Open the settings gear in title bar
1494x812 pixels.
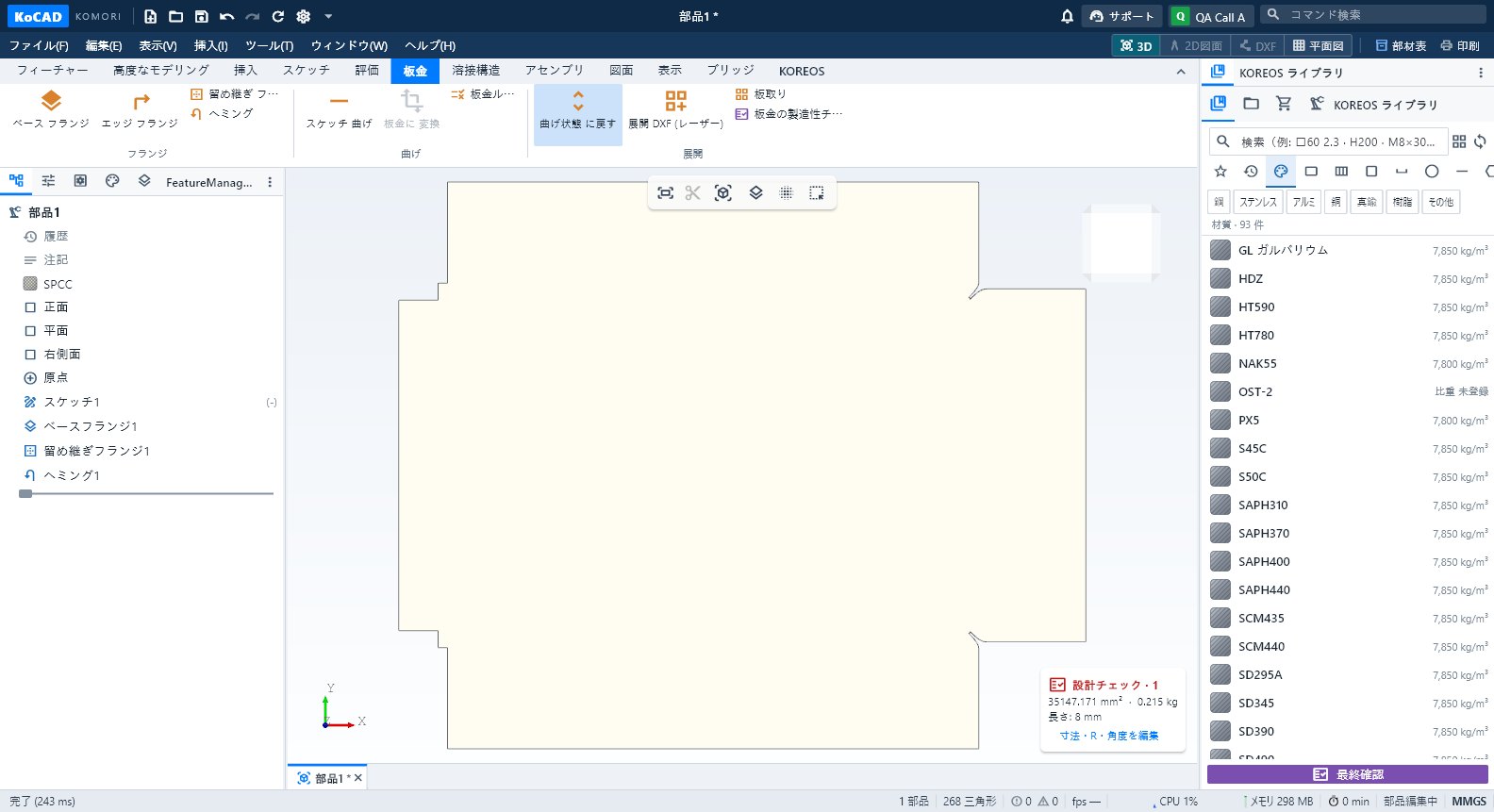click(303, 16)
